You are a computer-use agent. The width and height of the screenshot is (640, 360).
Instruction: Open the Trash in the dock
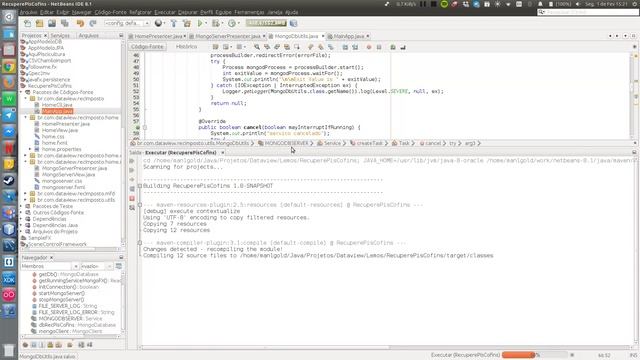click(9, 350)
